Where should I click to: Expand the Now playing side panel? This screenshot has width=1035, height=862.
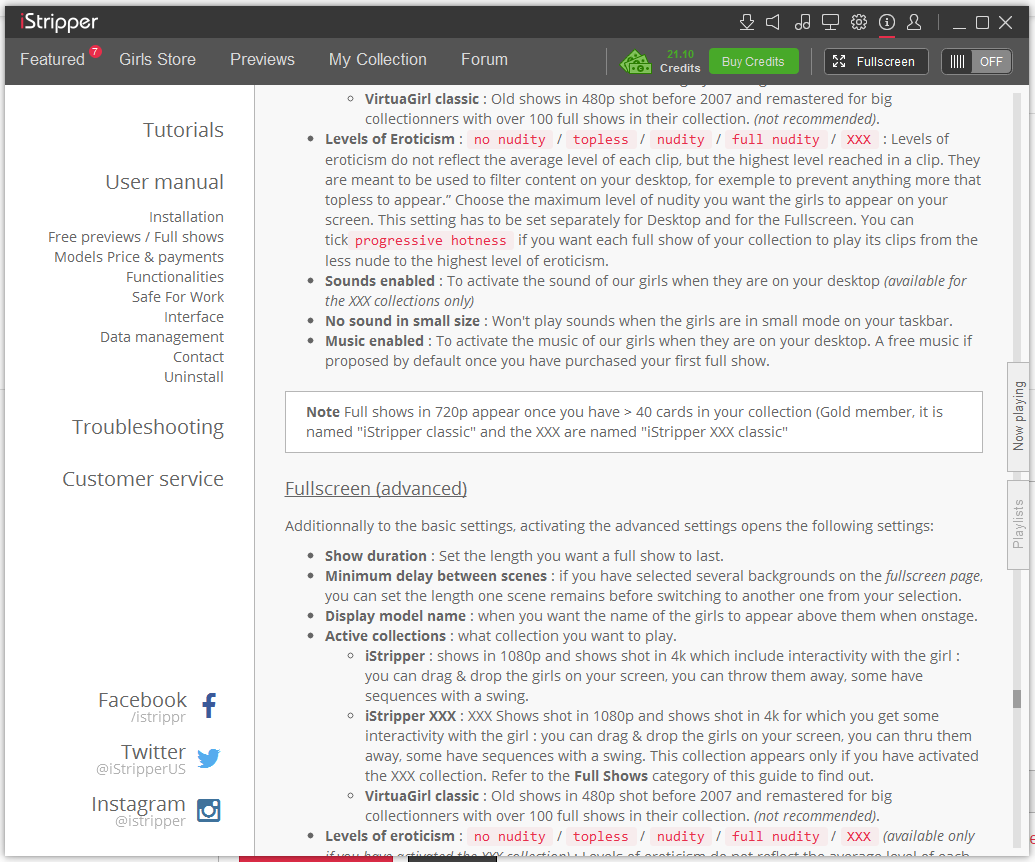click(1019, 415)
